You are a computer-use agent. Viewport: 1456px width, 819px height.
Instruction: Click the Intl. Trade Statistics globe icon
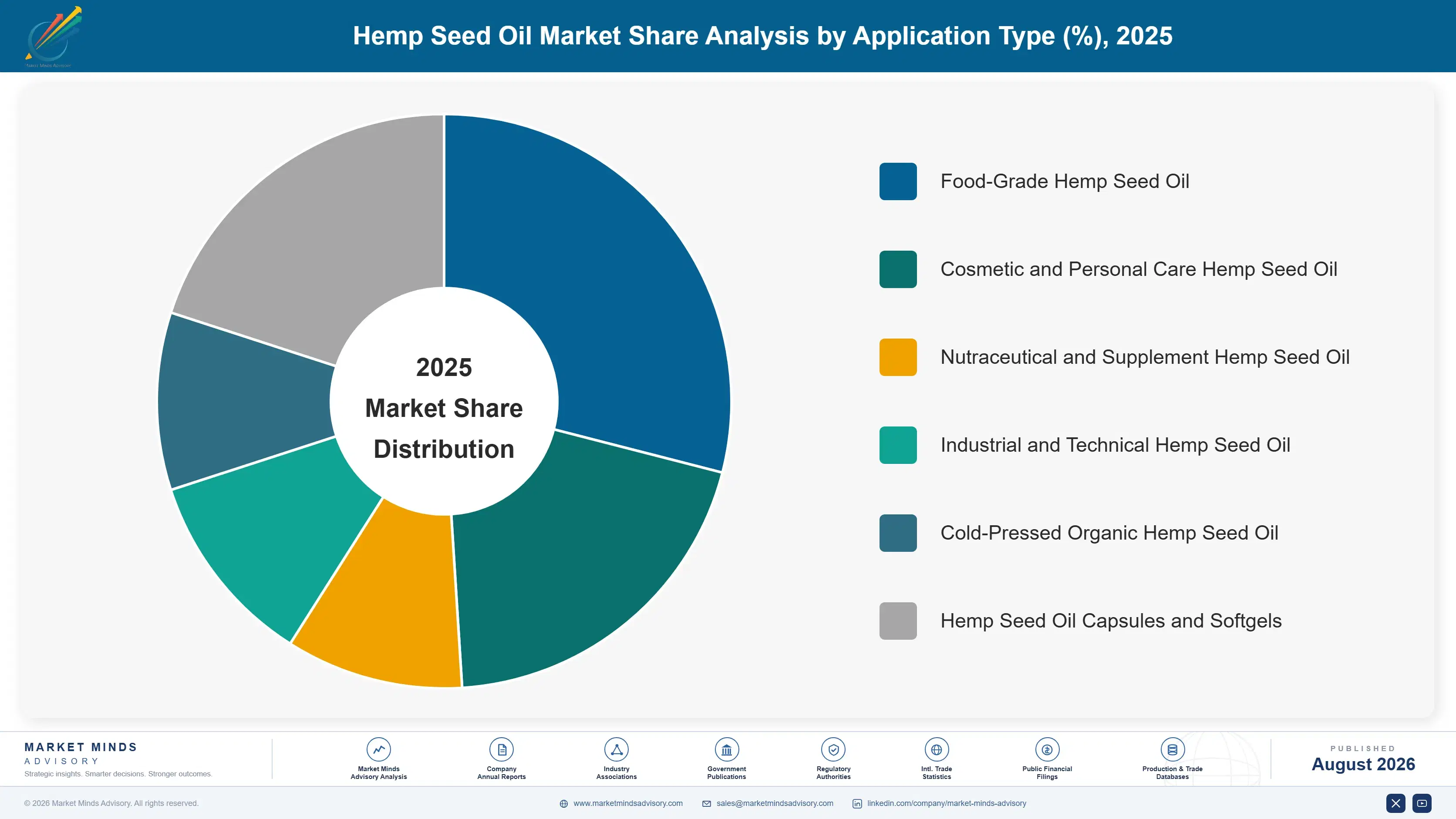coord(937,749)
